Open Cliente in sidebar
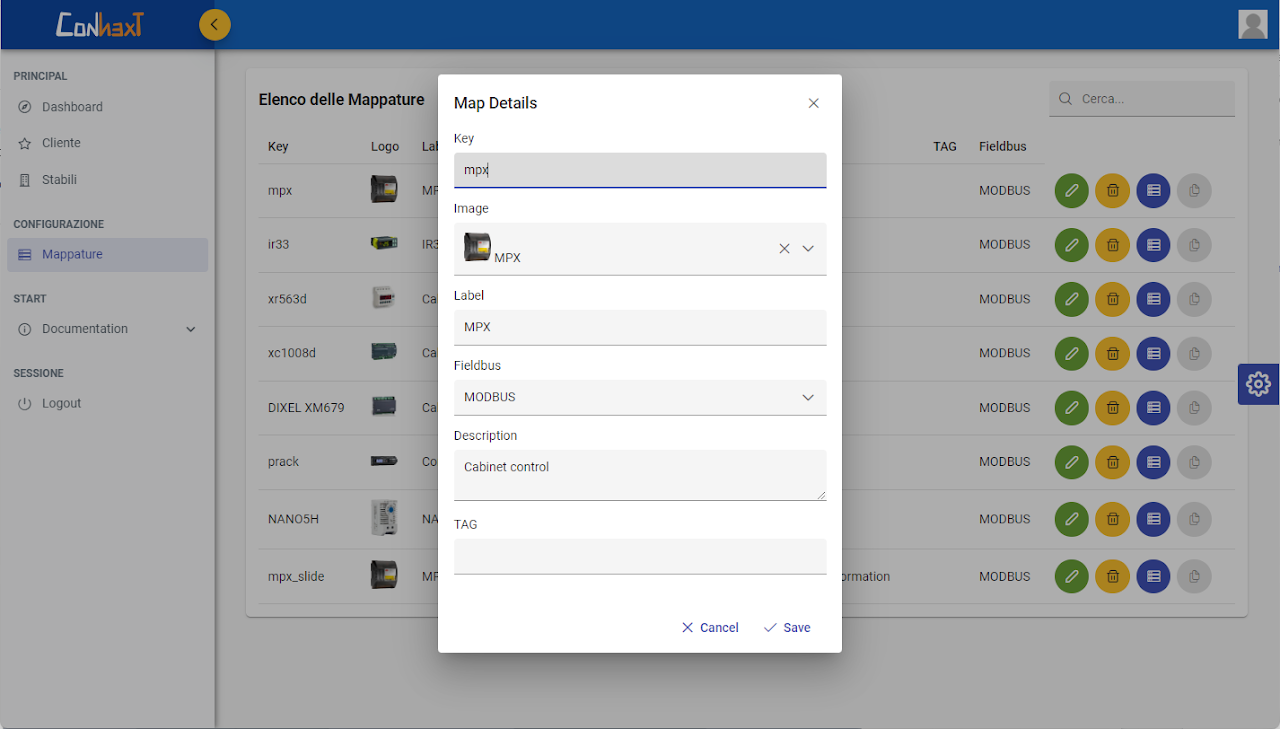Screen dimensions: 1280x729 61,143
